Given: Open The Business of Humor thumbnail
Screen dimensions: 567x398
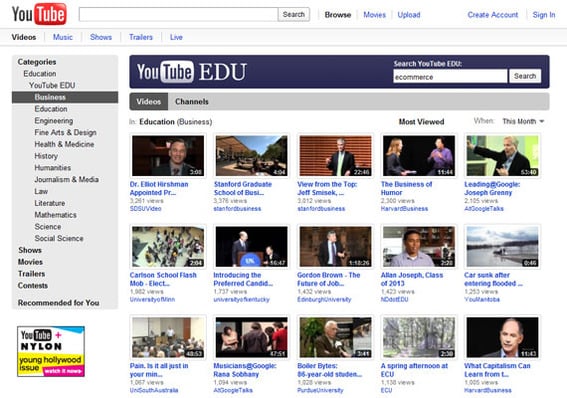Looking at the screenshot, I should pyautogui.click(x=419, y=156).
